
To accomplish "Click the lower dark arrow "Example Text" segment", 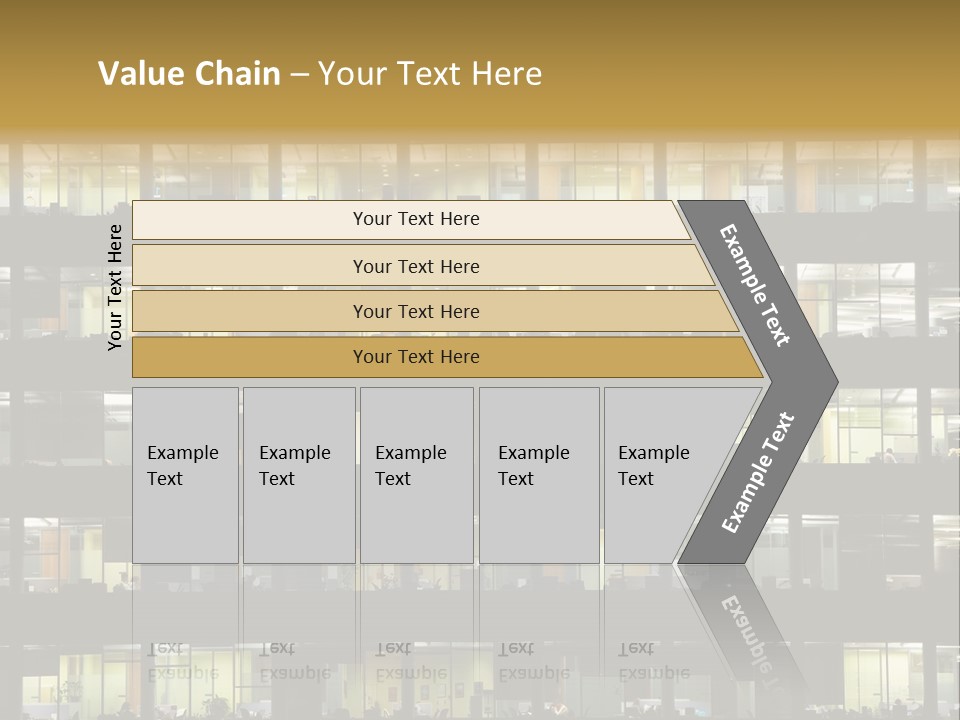I will [x=758, y=472].
